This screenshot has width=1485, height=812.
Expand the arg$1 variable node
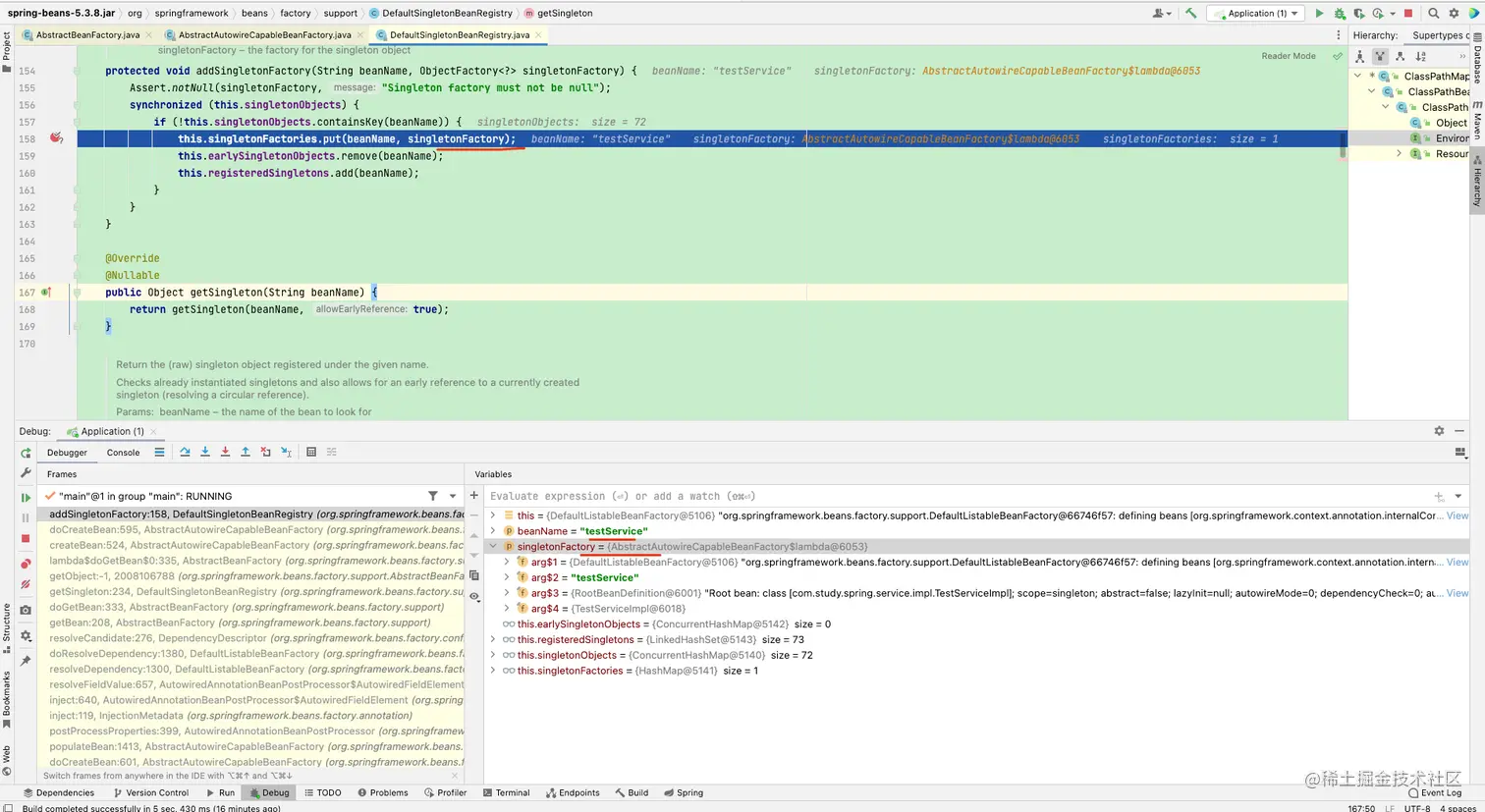coord(507,563)
